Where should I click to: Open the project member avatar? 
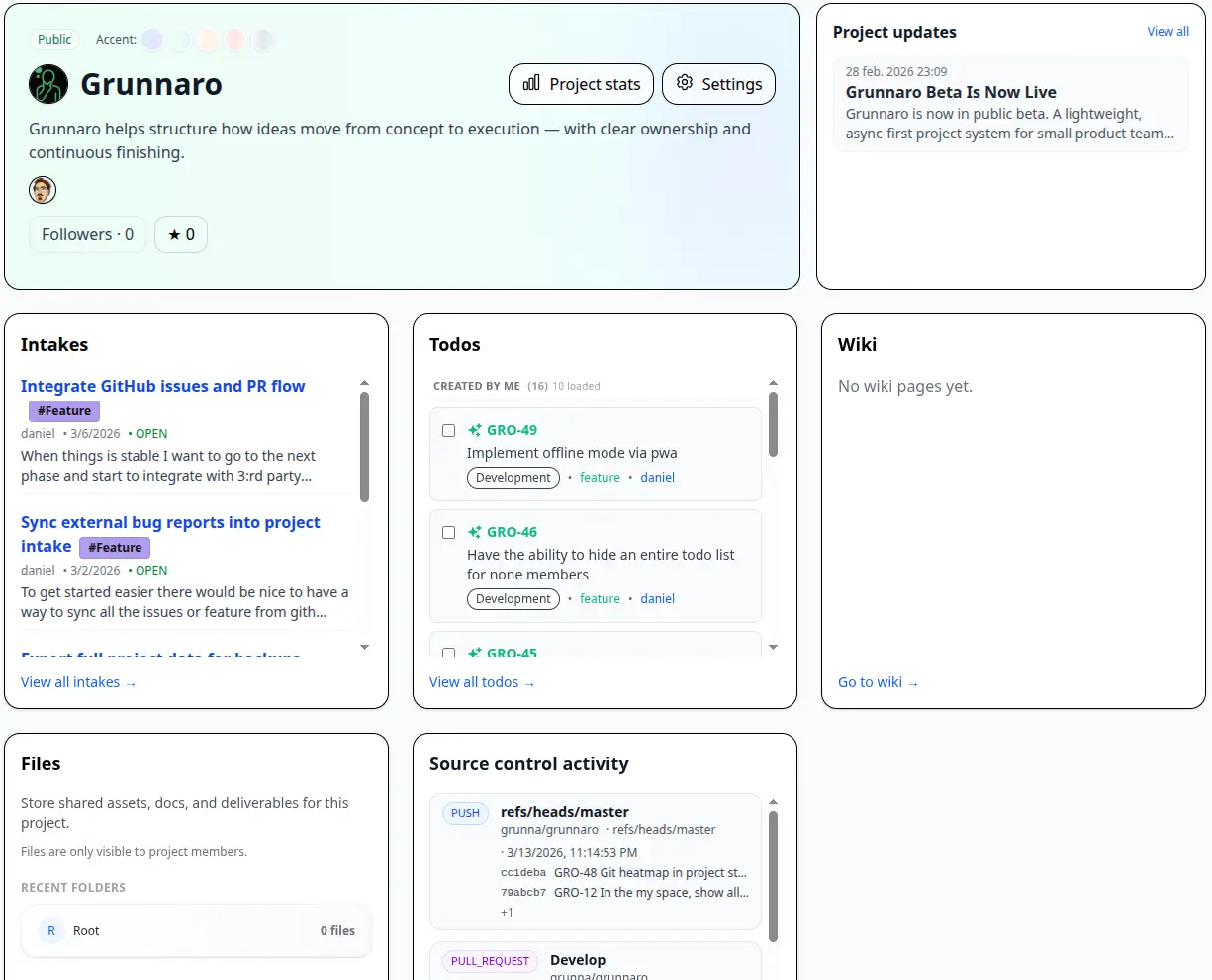(x=43, y=190)
